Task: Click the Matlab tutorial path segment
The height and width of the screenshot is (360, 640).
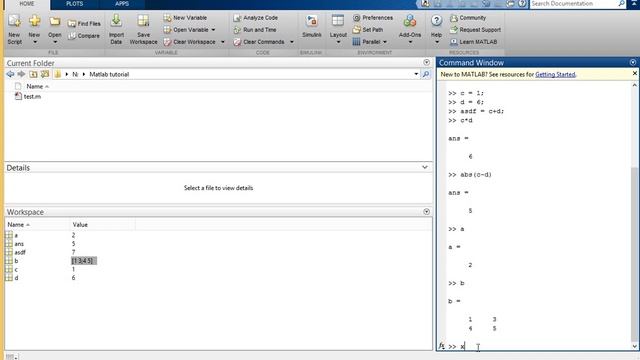Action: (109, 75)
